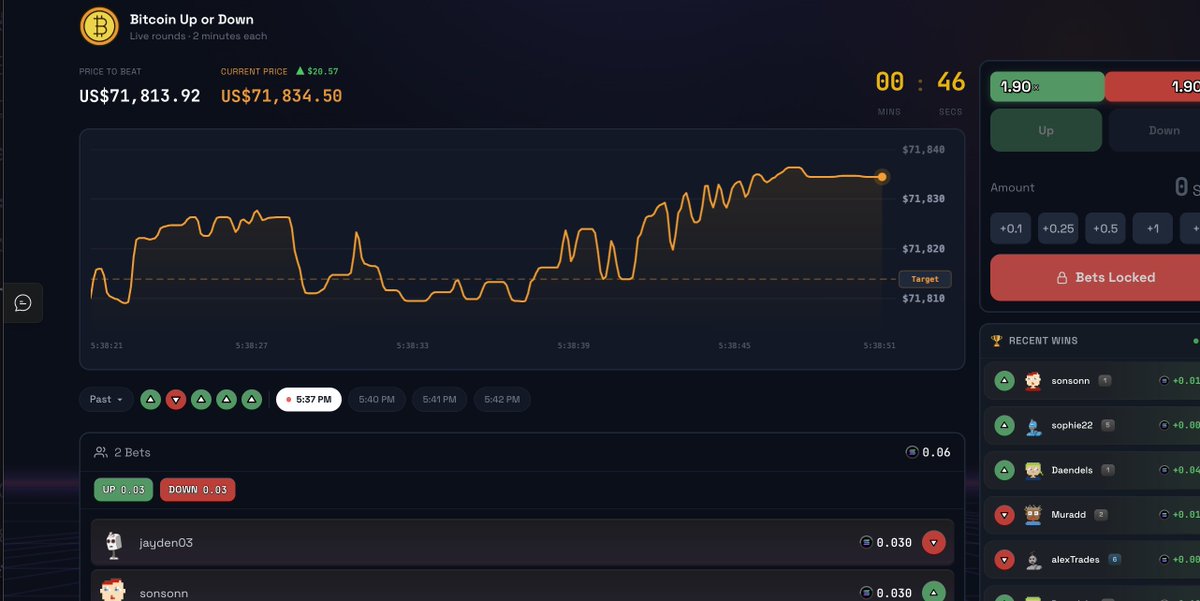
Task: Click the orange current price dot on chart
Action: (x=882, y=177)
